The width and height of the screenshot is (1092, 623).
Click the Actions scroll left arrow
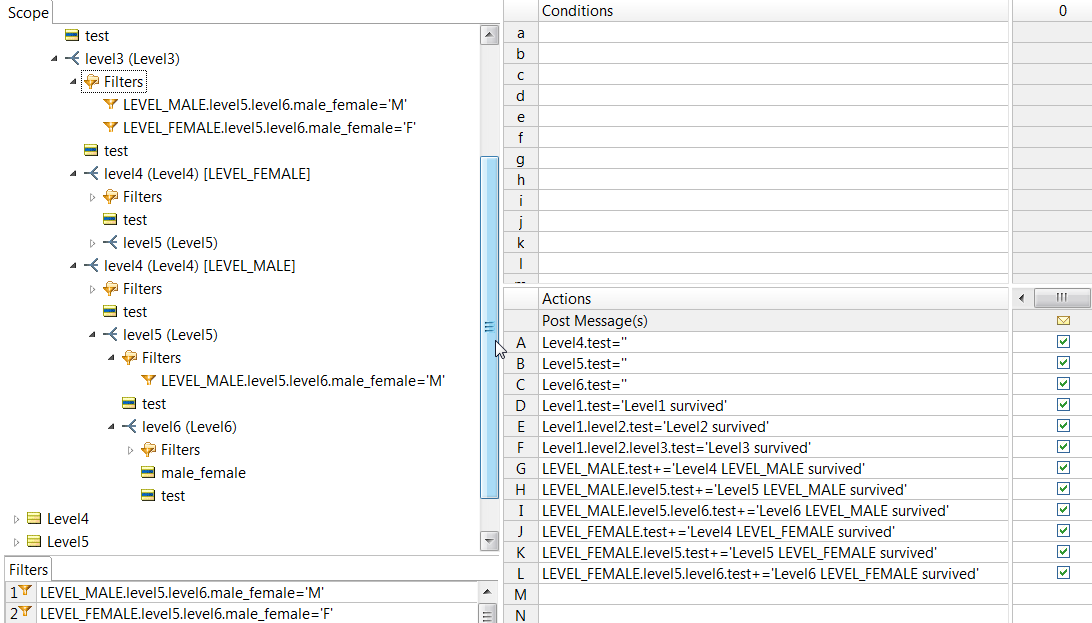pos(1022,298)
